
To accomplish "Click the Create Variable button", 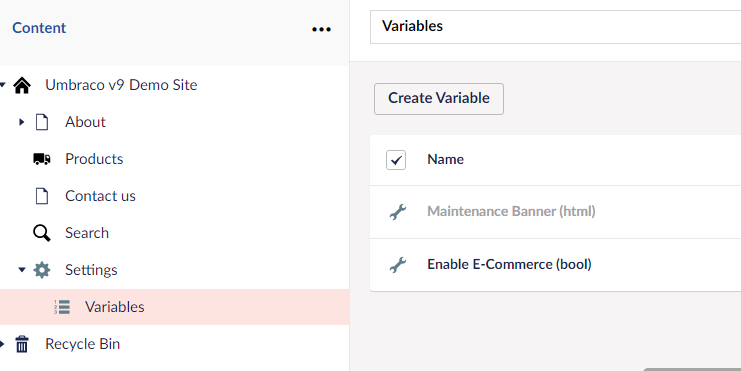I will [439, 99].
